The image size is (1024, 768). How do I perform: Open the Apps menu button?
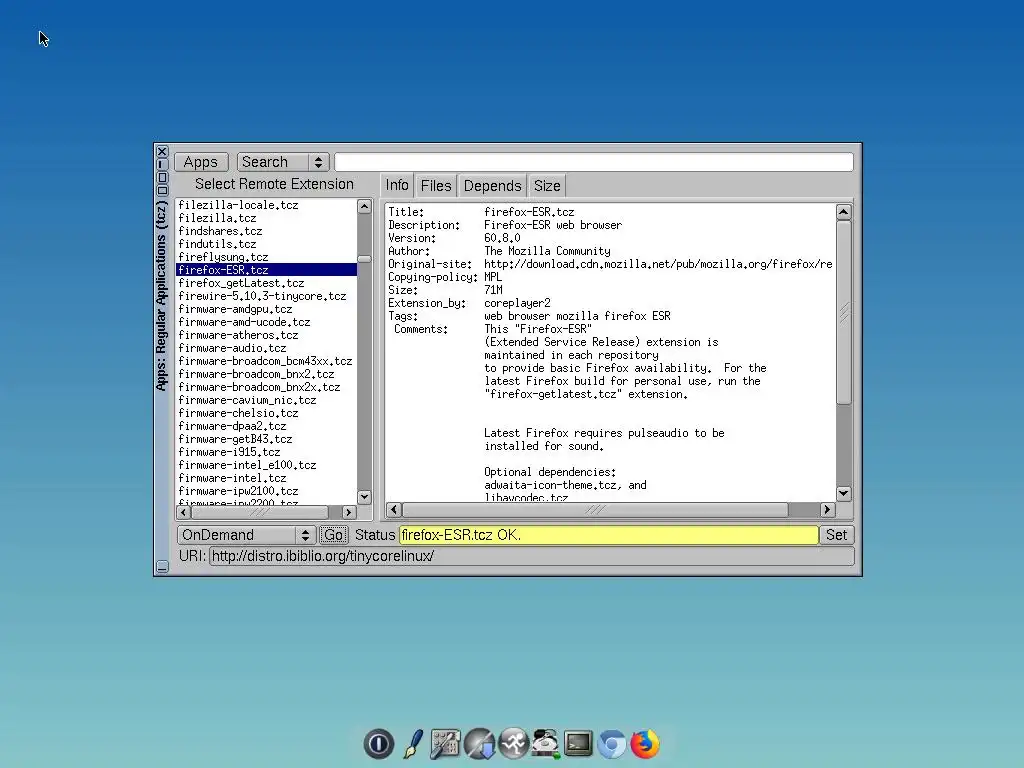click(200, 162)
